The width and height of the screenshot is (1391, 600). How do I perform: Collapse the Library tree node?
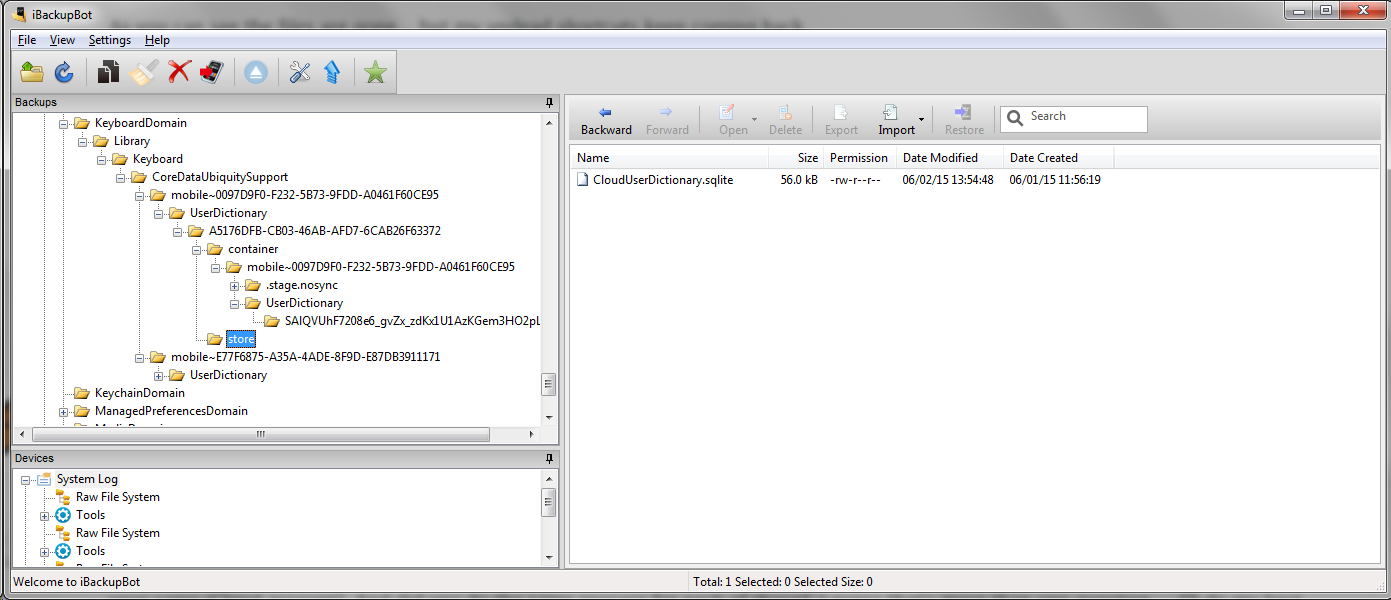(x=83, y=141)
